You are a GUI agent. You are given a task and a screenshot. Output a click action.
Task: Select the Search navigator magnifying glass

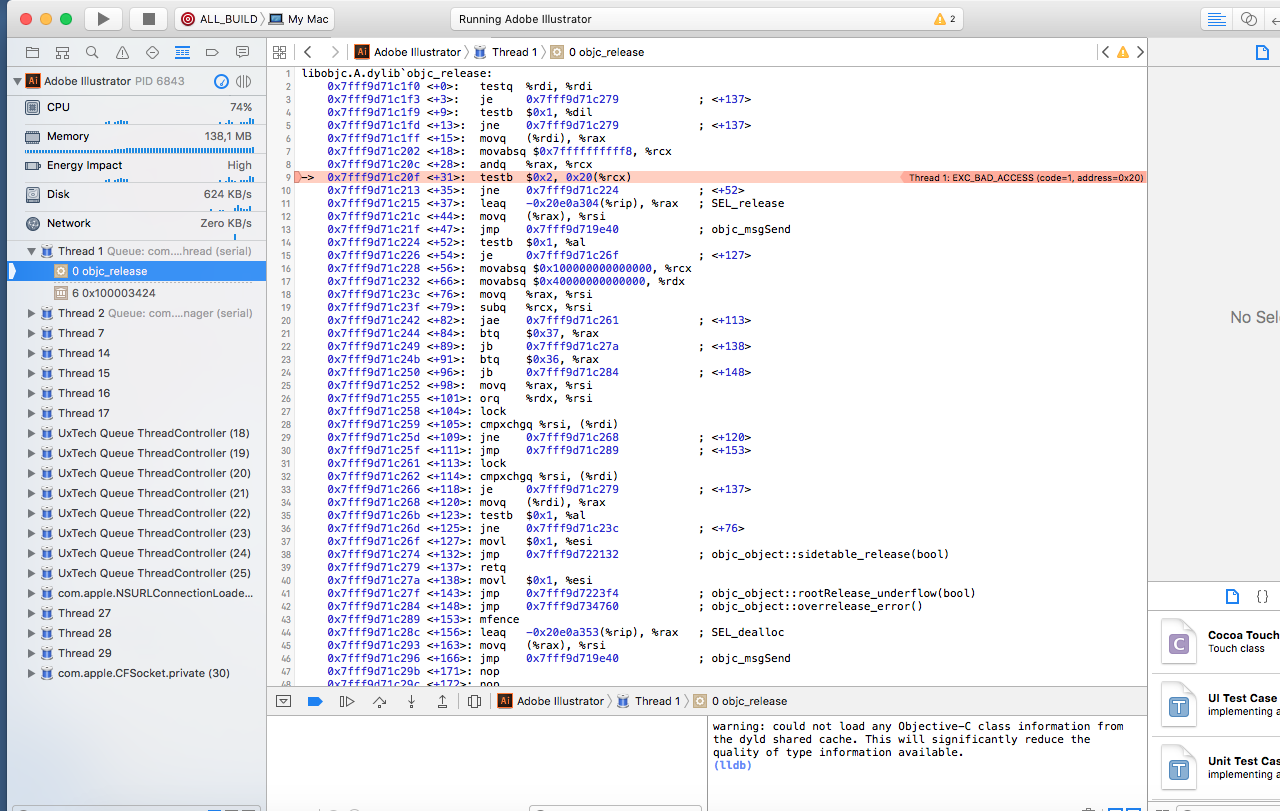coord(92,52)
